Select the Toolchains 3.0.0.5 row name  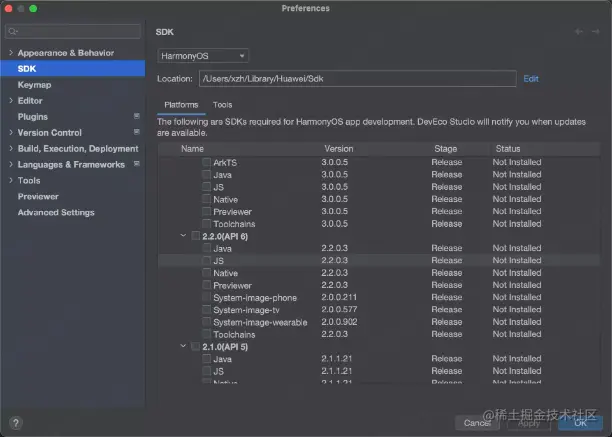click(x=234, y=224)
